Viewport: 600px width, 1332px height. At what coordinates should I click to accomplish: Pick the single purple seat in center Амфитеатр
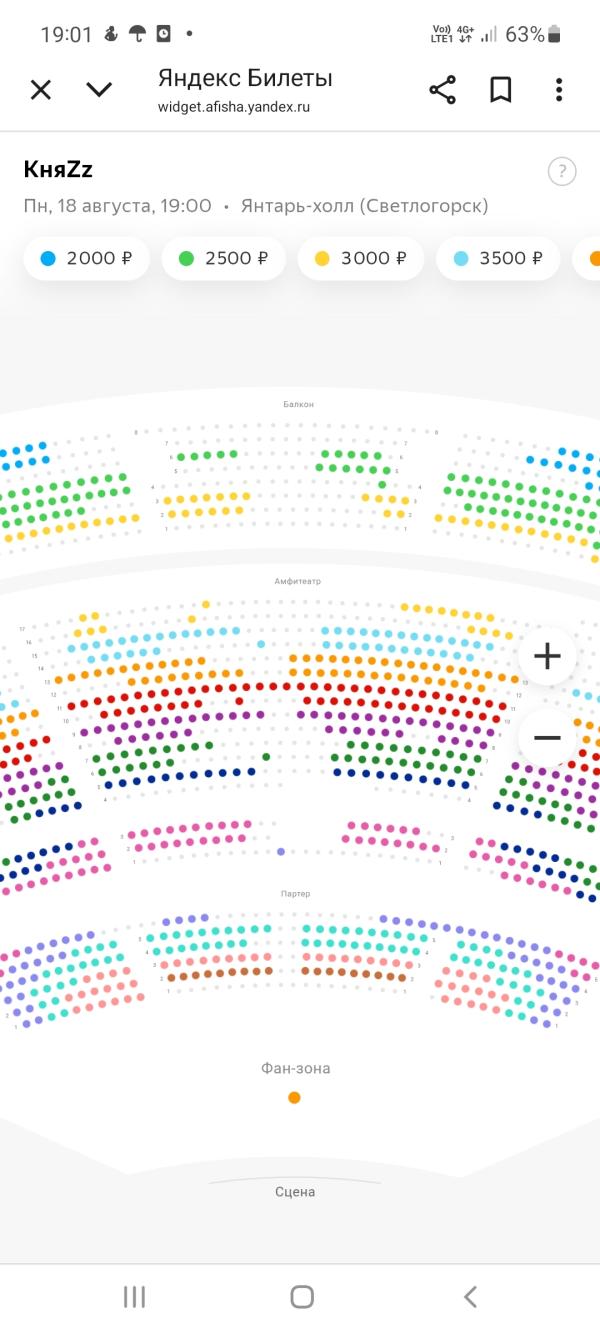tap(281, 851)
